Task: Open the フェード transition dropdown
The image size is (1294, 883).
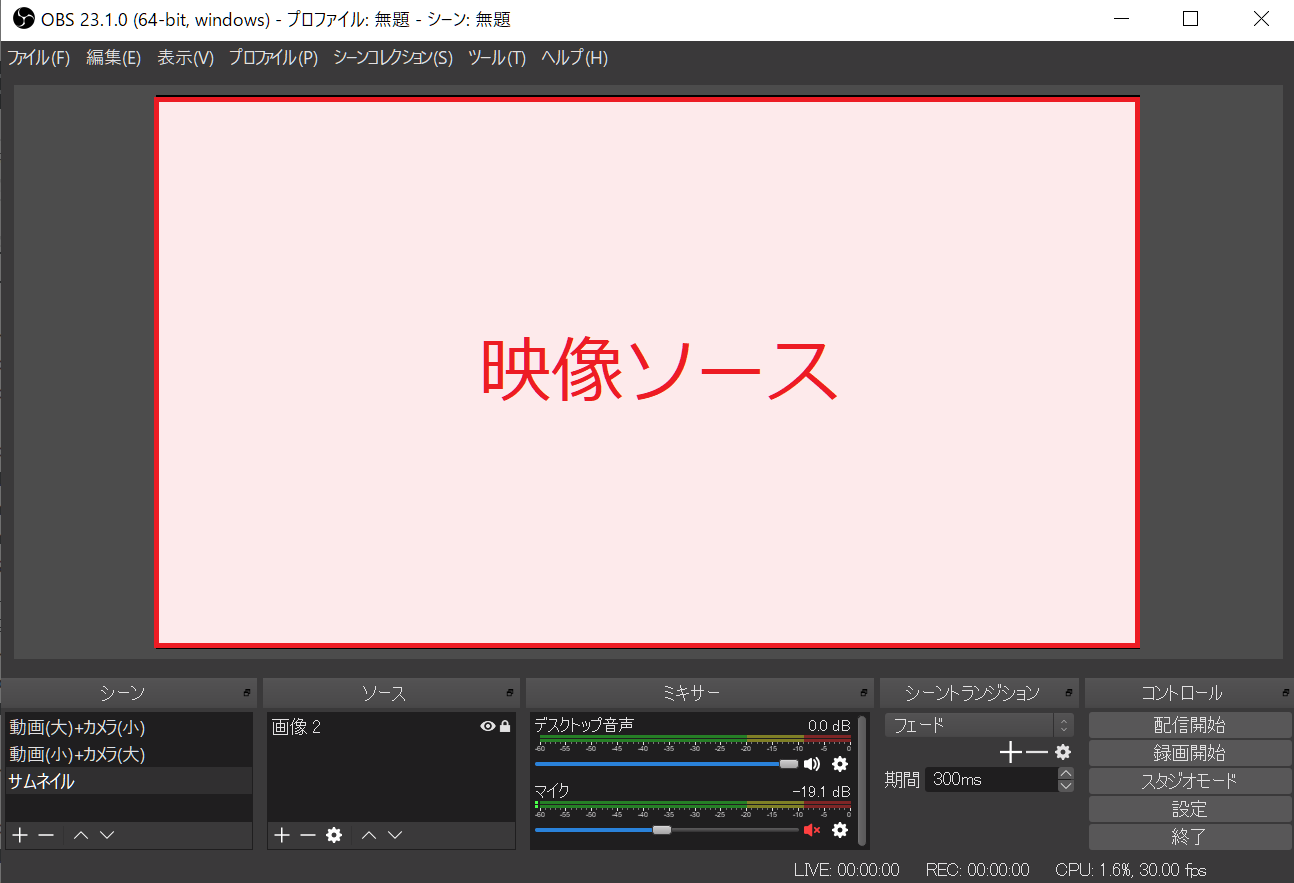Action: point(978,725)
